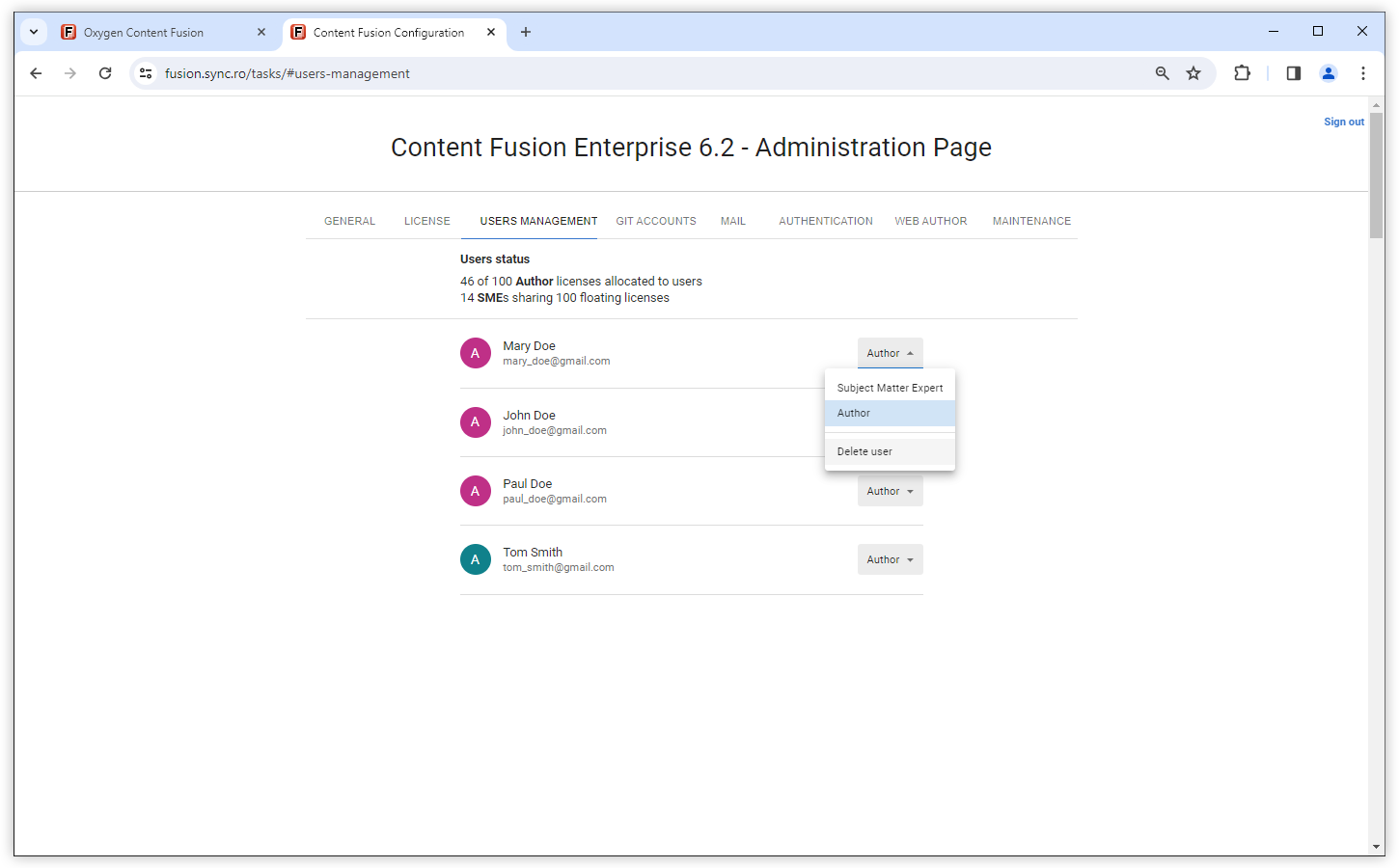Screen dimensions: 1399x868
Task: Close the Oxygen Content Fusion tab
Action: click(261, 32)
